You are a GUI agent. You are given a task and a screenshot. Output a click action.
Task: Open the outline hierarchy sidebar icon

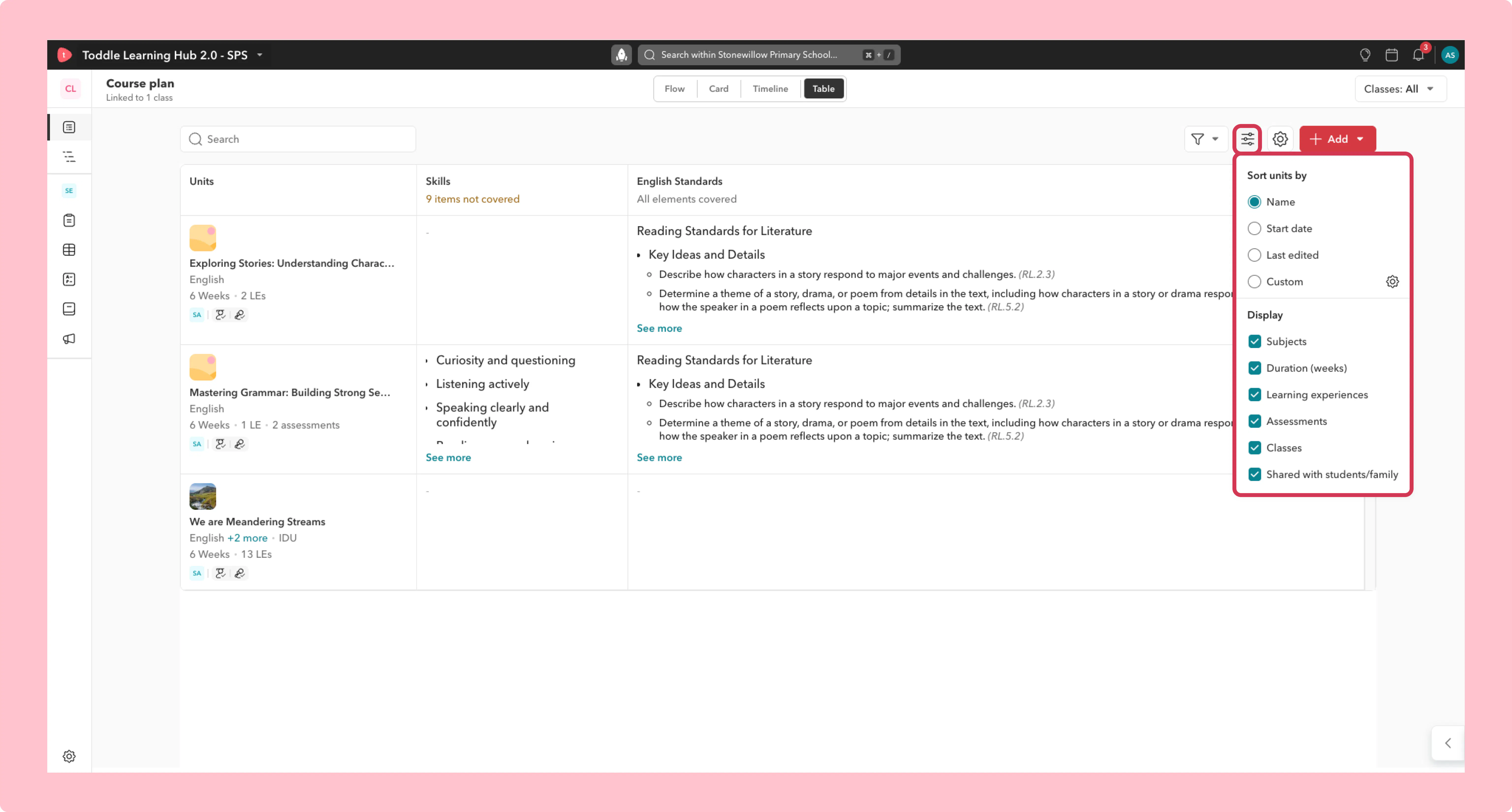pos(69,157)
